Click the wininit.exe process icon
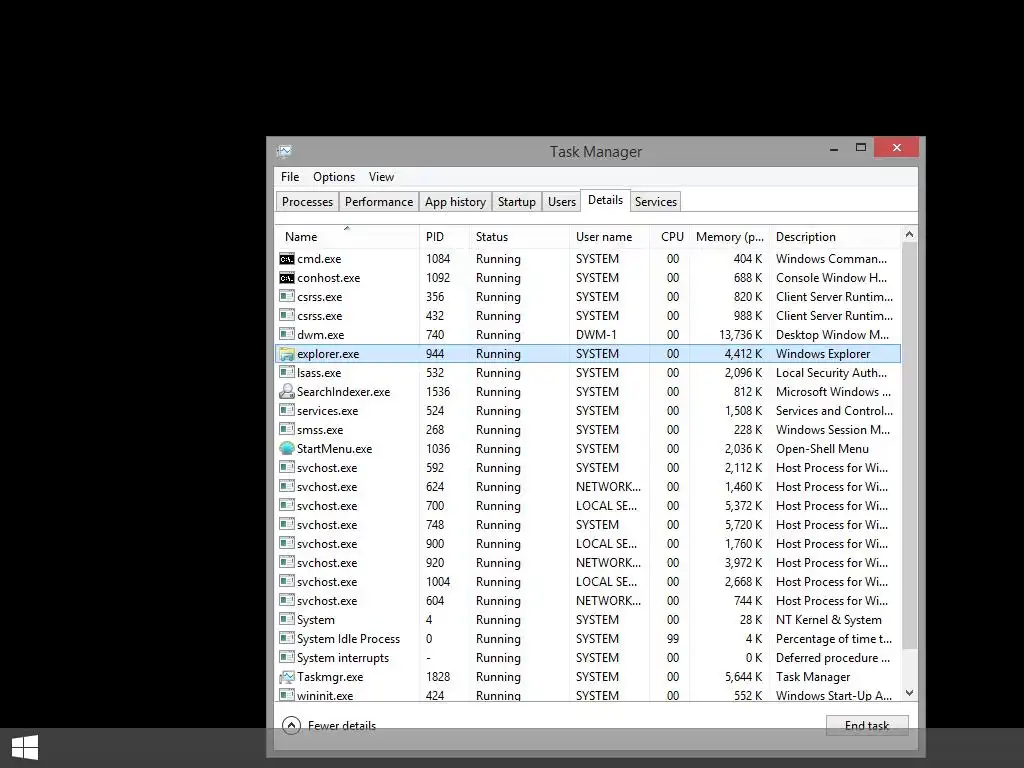 tap(287, 695)
